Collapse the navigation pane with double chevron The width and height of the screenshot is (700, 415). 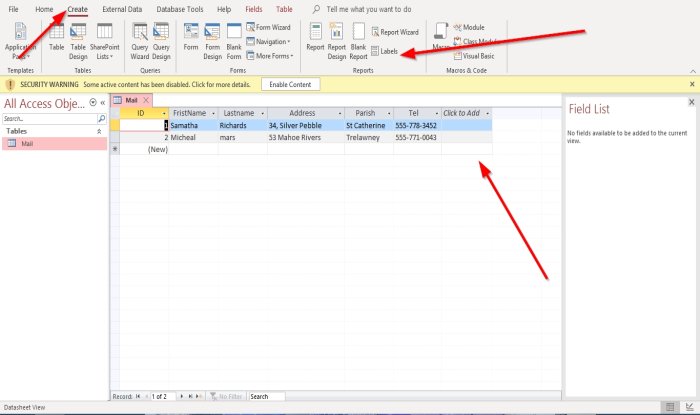pyautogui.click(x=103, y=103)
